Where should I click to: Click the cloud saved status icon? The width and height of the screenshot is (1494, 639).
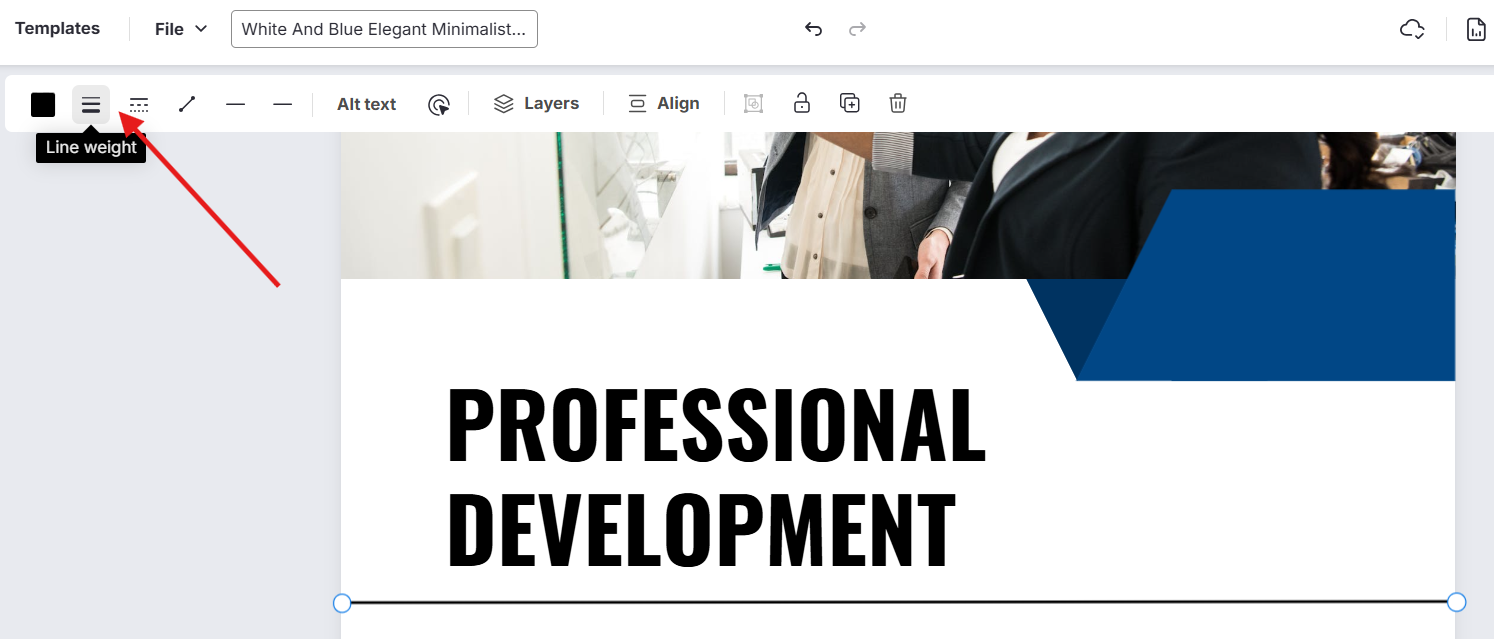(1411, 29)
